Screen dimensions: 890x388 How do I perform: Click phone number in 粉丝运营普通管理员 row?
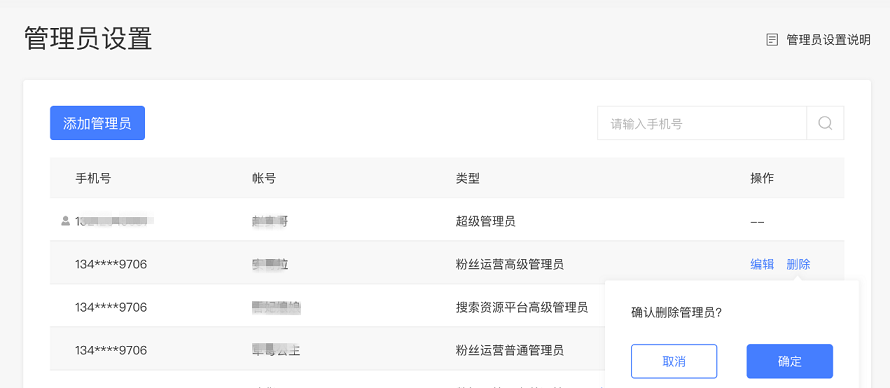pyautogui.click(x=111, y=351)
